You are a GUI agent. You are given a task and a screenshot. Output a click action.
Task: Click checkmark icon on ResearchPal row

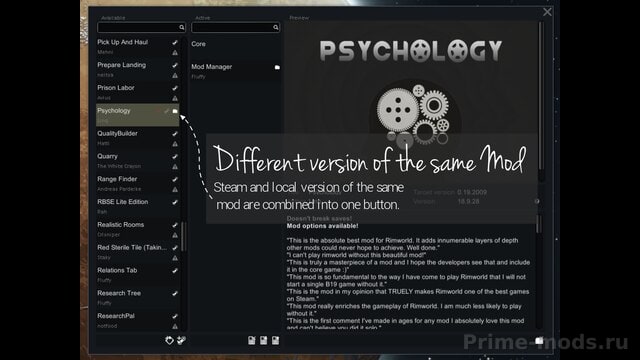coord(175,316)
